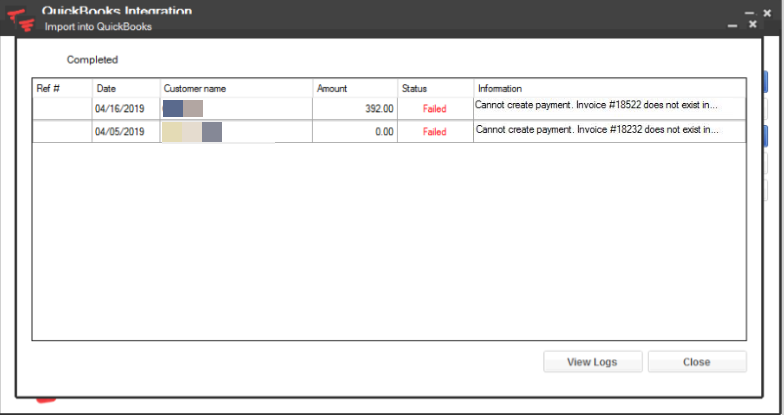Close the QuickBooks Integration window behind
This screenshot has width=784, height=415.
click(x=767, y=14)
